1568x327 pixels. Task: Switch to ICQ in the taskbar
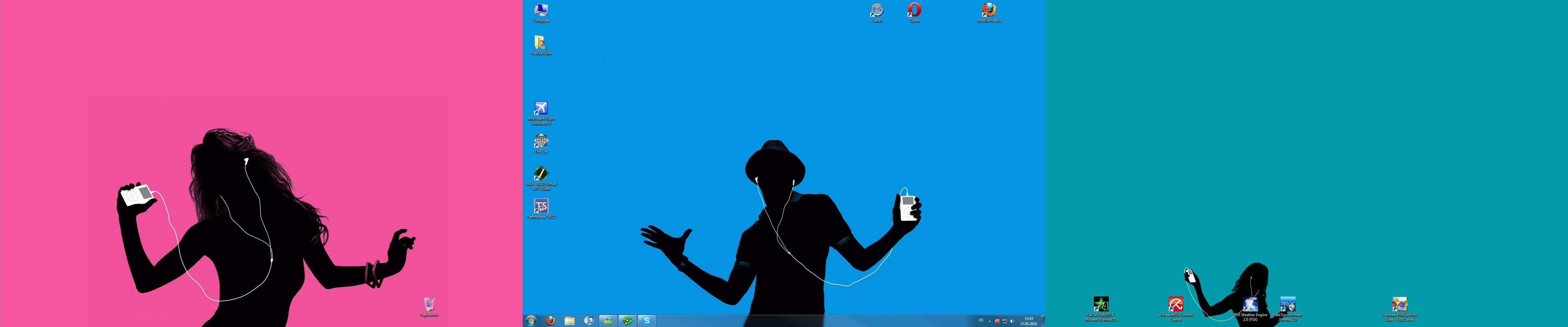pos(627,321)
